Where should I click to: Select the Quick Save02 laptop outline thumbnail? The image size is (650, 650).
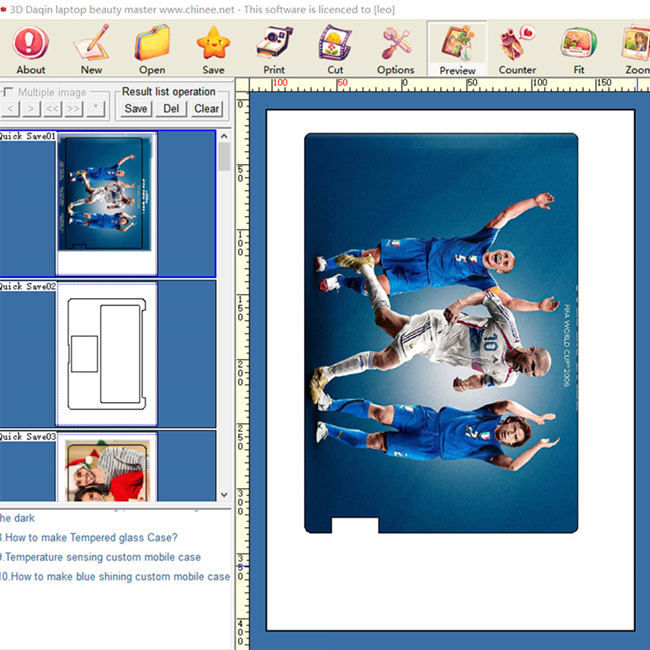106,354
